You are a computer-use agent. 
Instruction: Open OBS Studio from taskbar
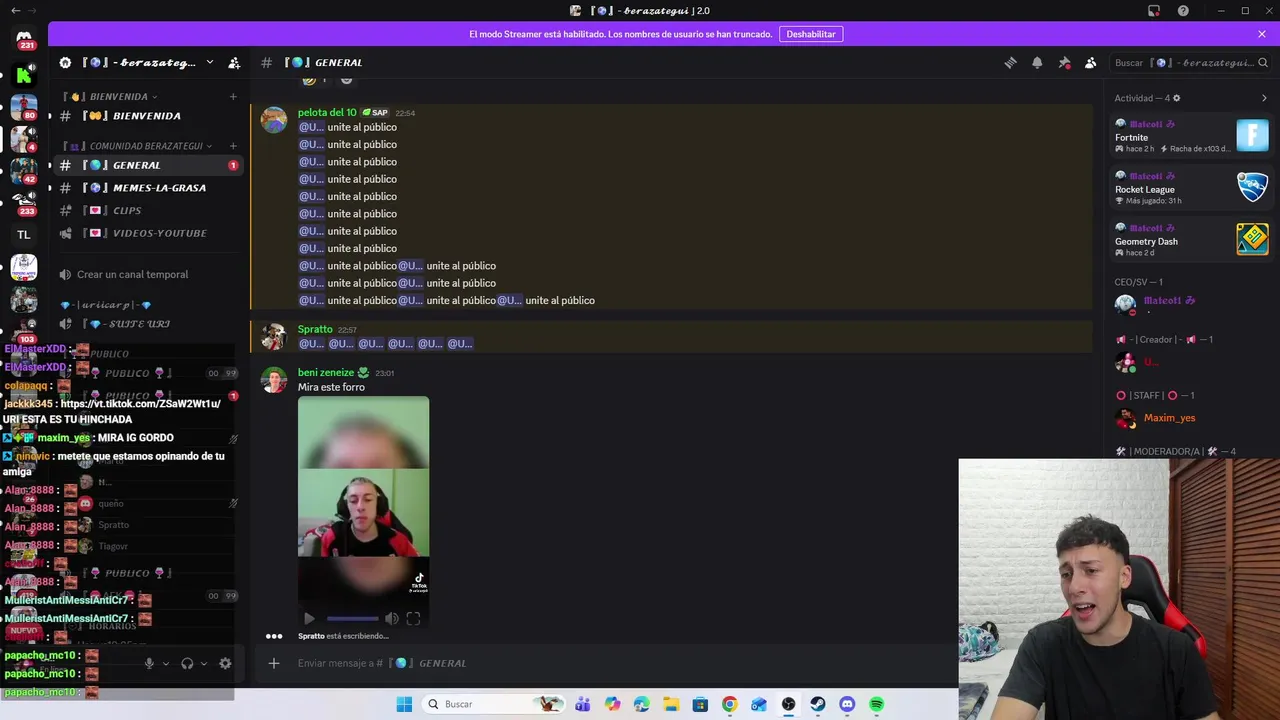click(789, 704)
